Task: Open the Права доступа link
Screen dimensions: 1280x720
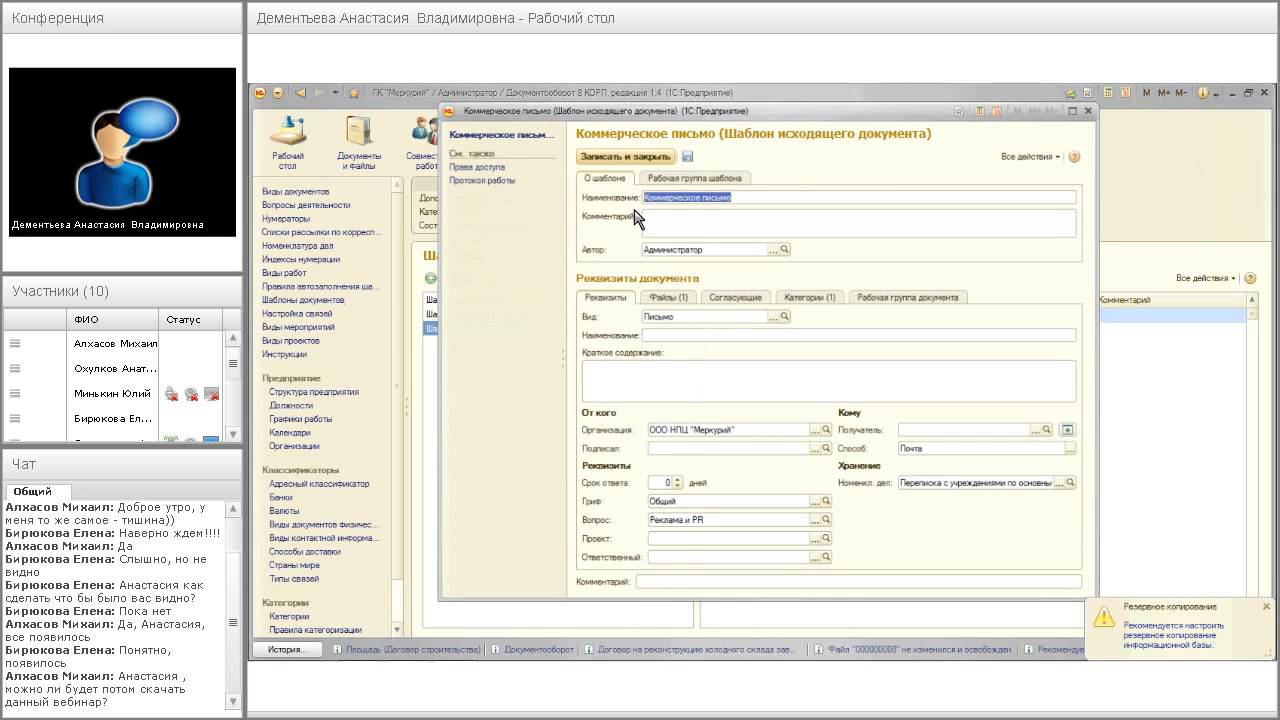Action: (477, 167)
